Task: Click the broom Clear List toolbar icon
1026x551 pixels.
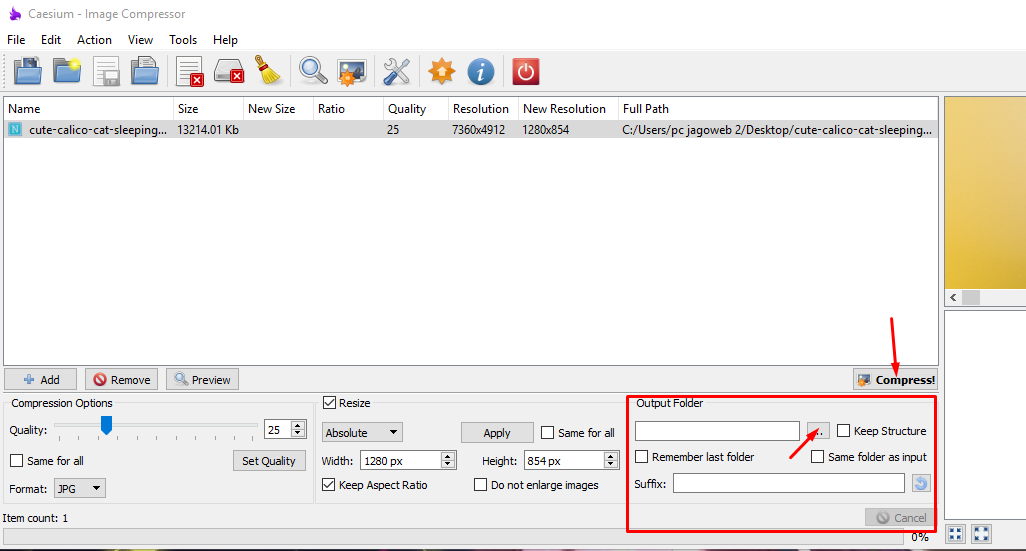Action: point(266,71)
